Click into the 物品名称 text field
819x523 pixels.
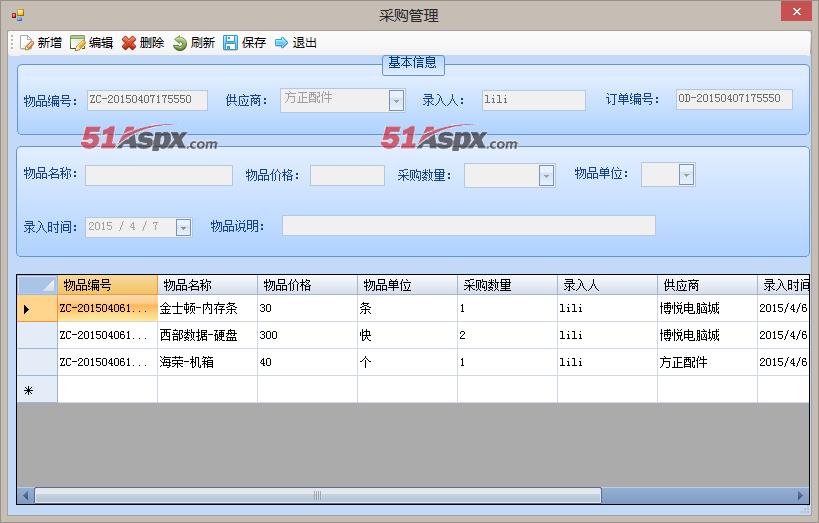(158, 176)
